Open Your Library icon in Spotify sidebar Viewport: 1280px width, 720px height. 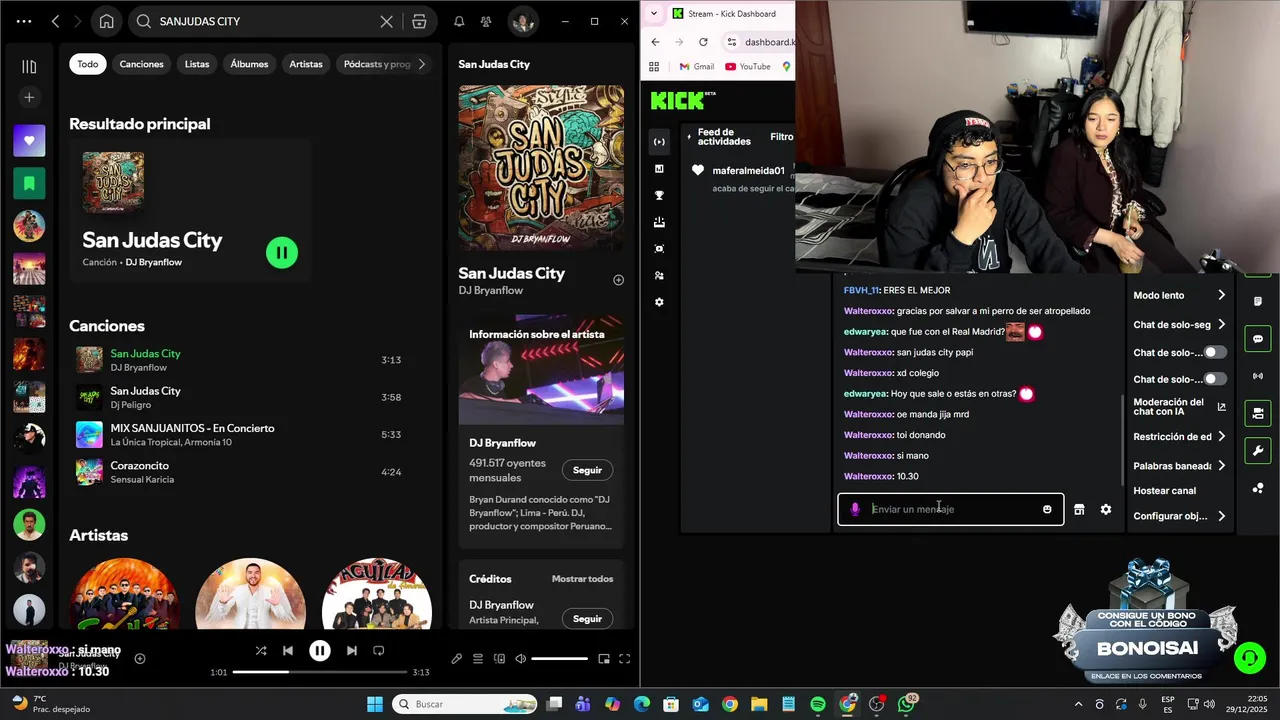tap(29, 66)
